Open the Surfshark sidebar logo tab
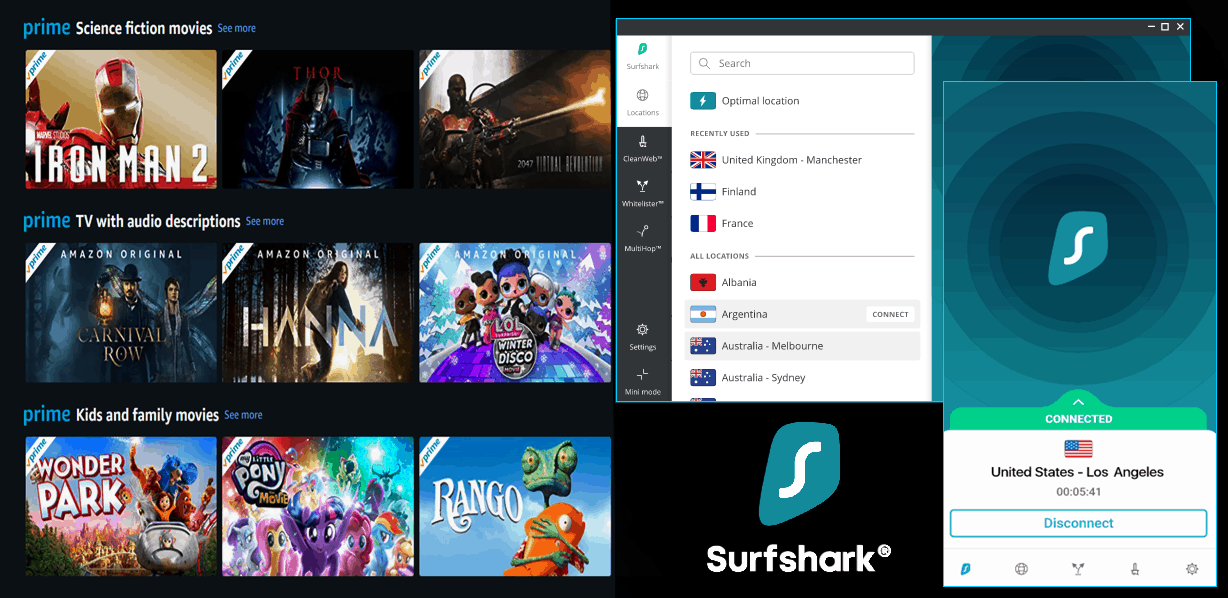 coord(643,54)
